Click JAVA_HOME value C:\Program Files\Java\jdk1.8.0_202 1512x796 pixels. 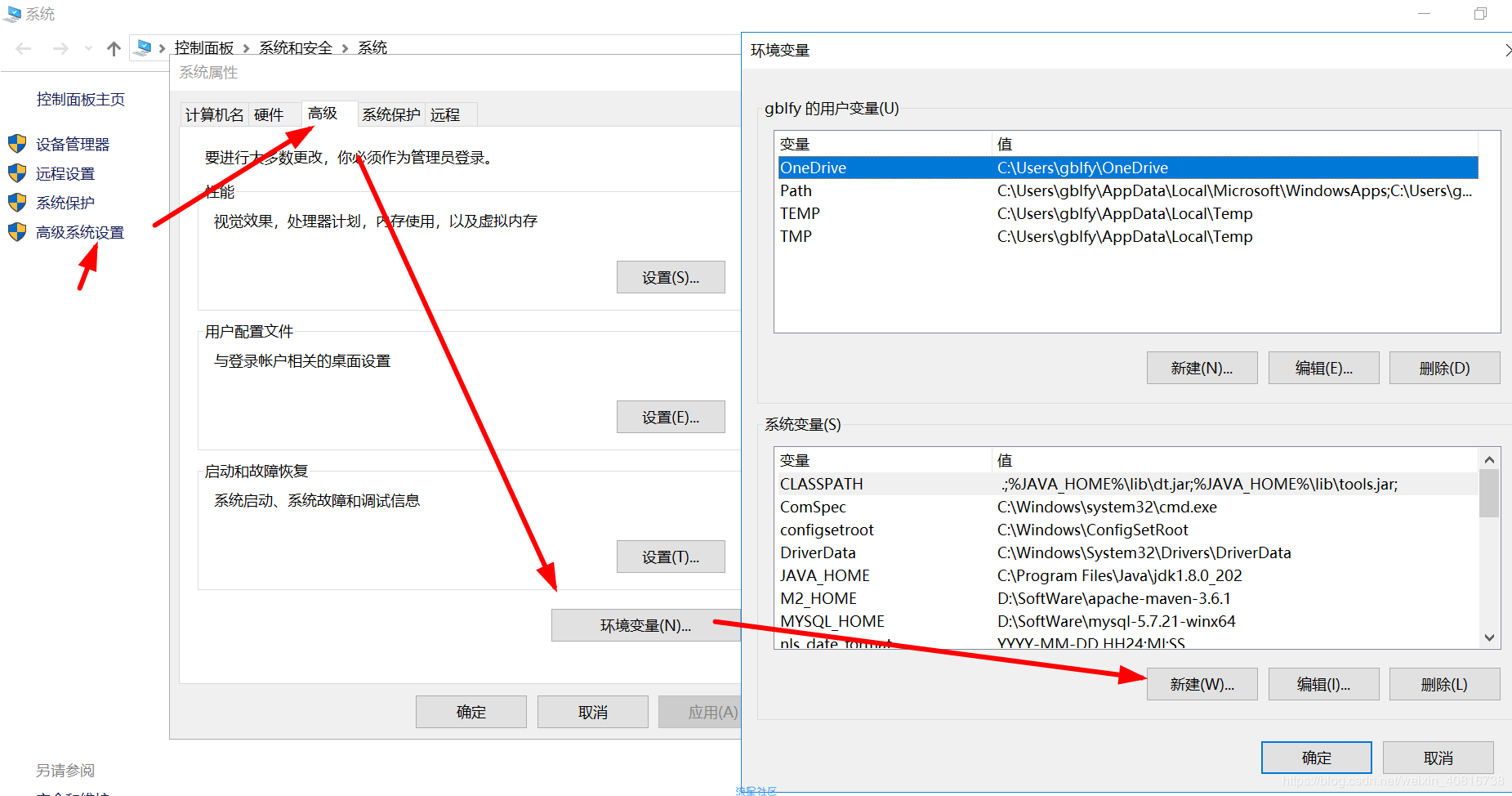coord(1120,576)
